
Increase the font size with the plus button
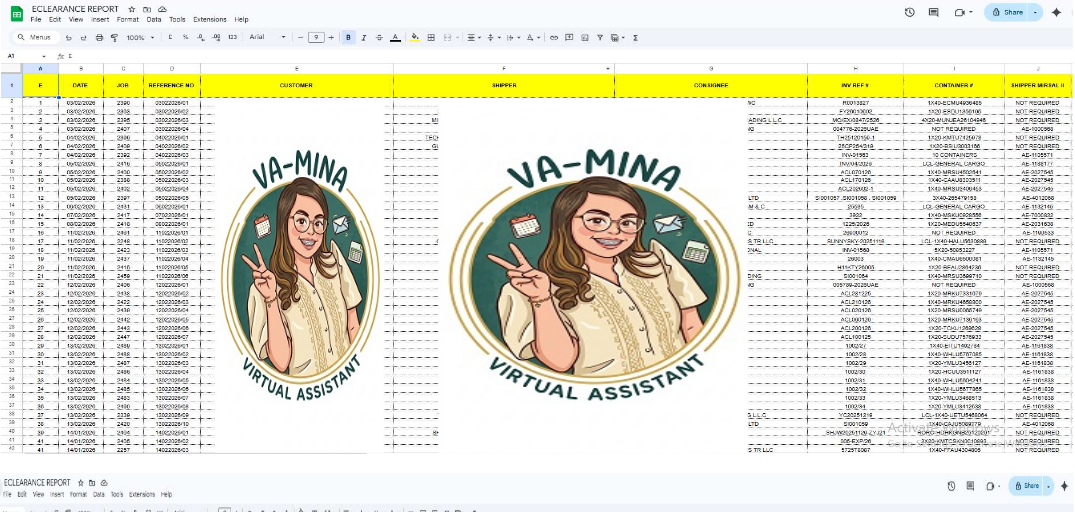(x=332, y=38)
